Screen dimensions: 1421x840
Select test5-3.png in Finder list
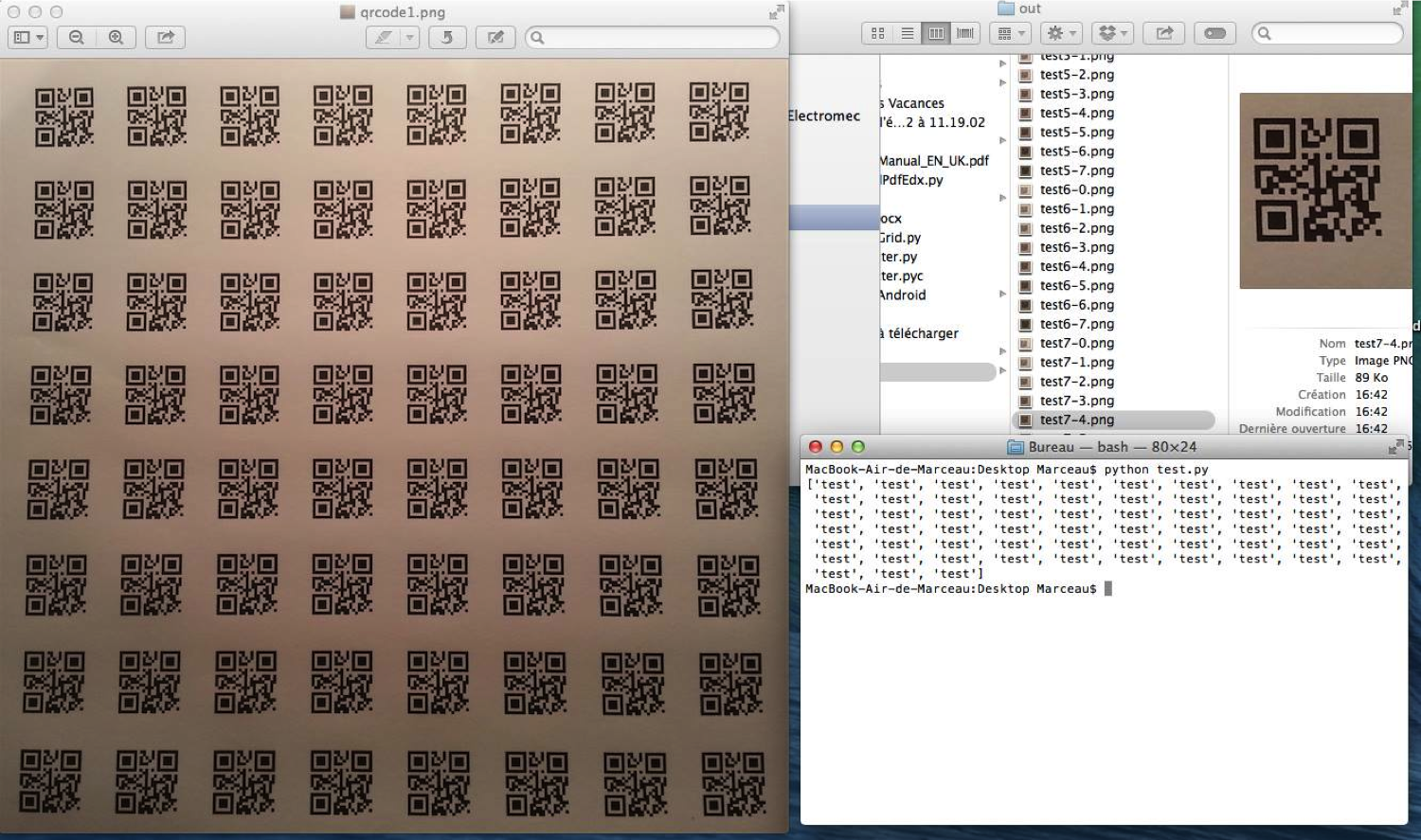tap(1077, 94)
